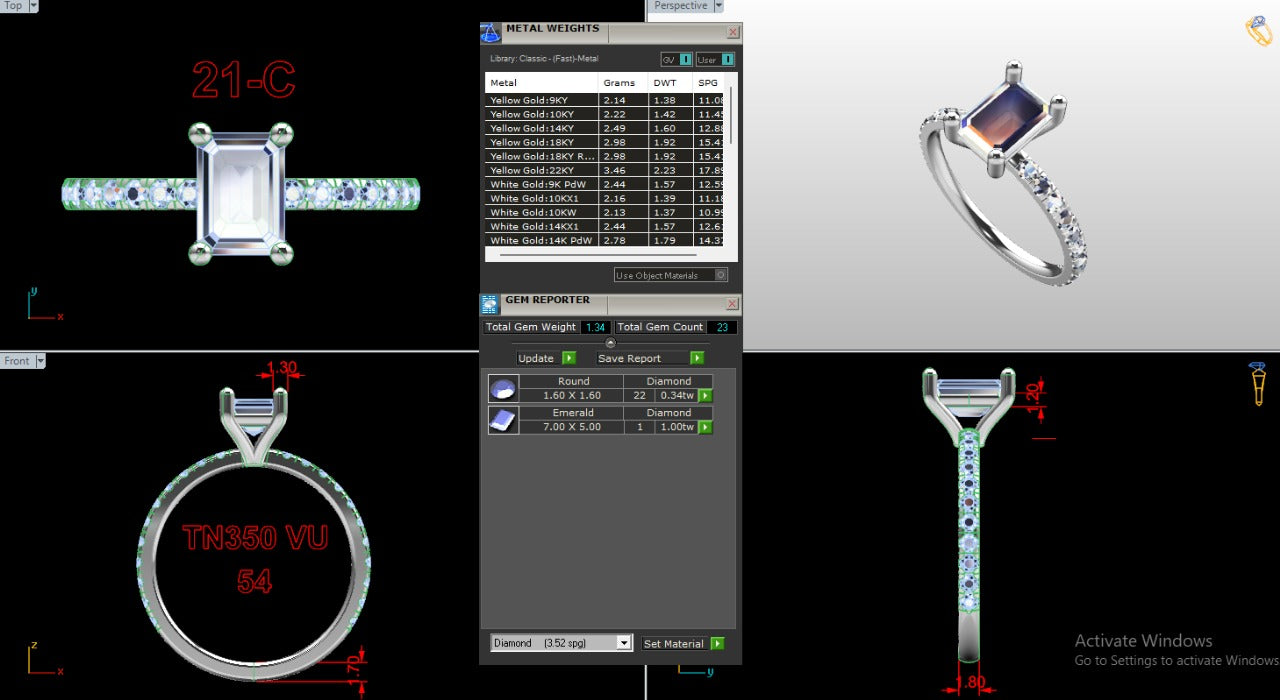Select the Yellow Gold:10KY row

(x=605, y=114)
